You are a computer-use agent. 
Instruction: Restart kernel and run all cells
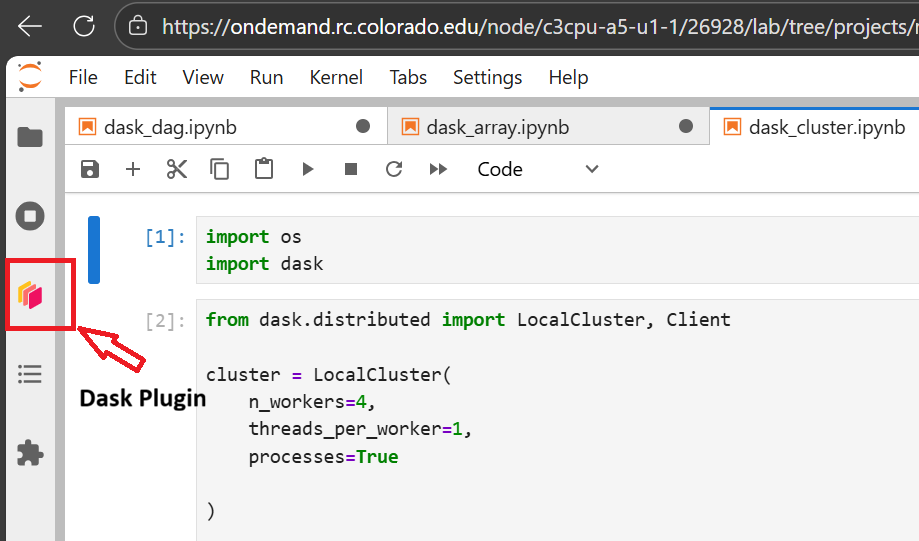click(x=438, y=169)
